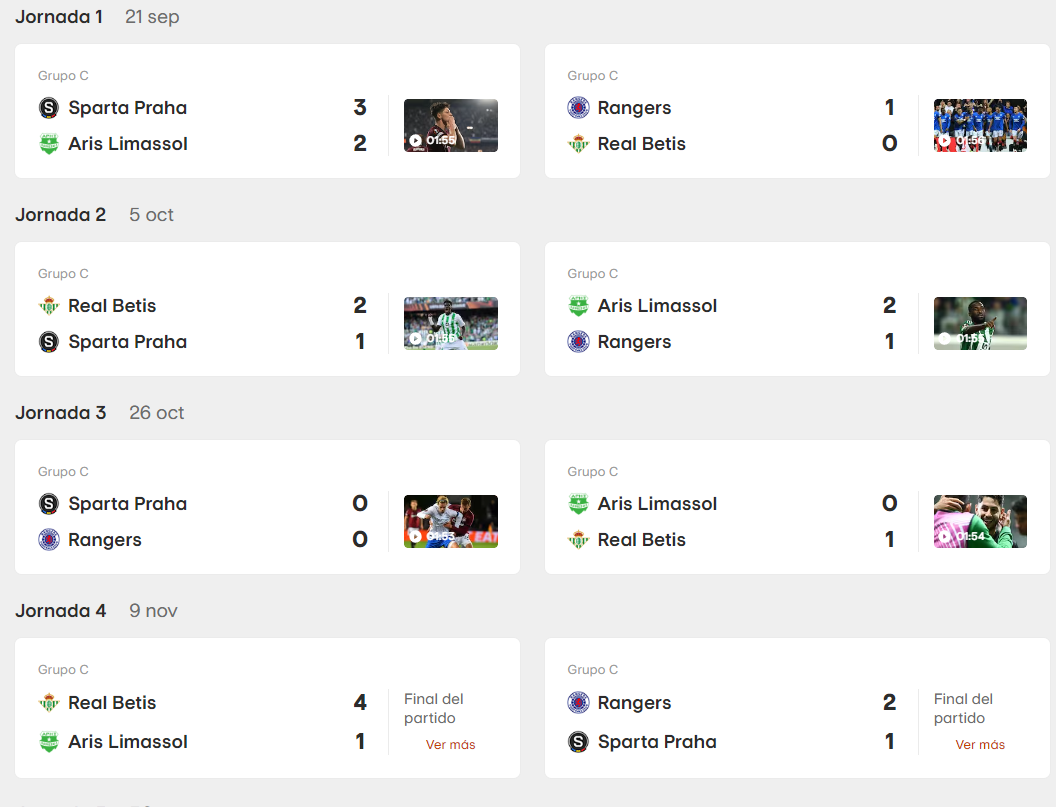The image size is (1056, 807).
Task: Open Rangers team name in Jornada 2
Action: [634, 342]
